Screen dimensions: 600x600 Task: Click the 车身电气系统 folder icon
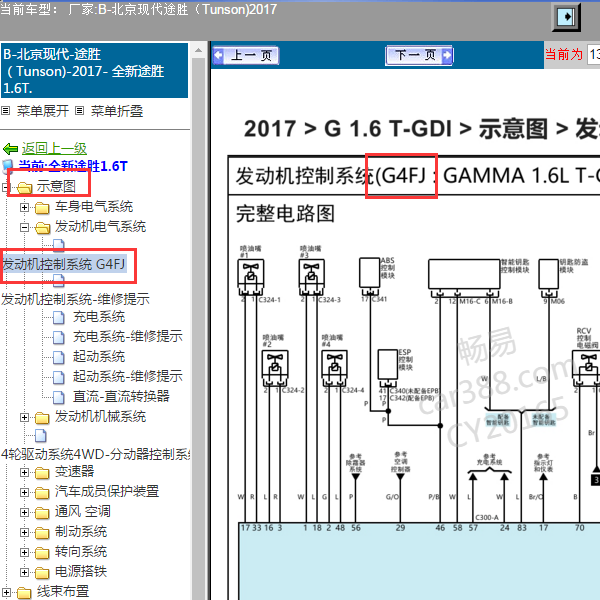pyautogui.click(x=42, y=208)
